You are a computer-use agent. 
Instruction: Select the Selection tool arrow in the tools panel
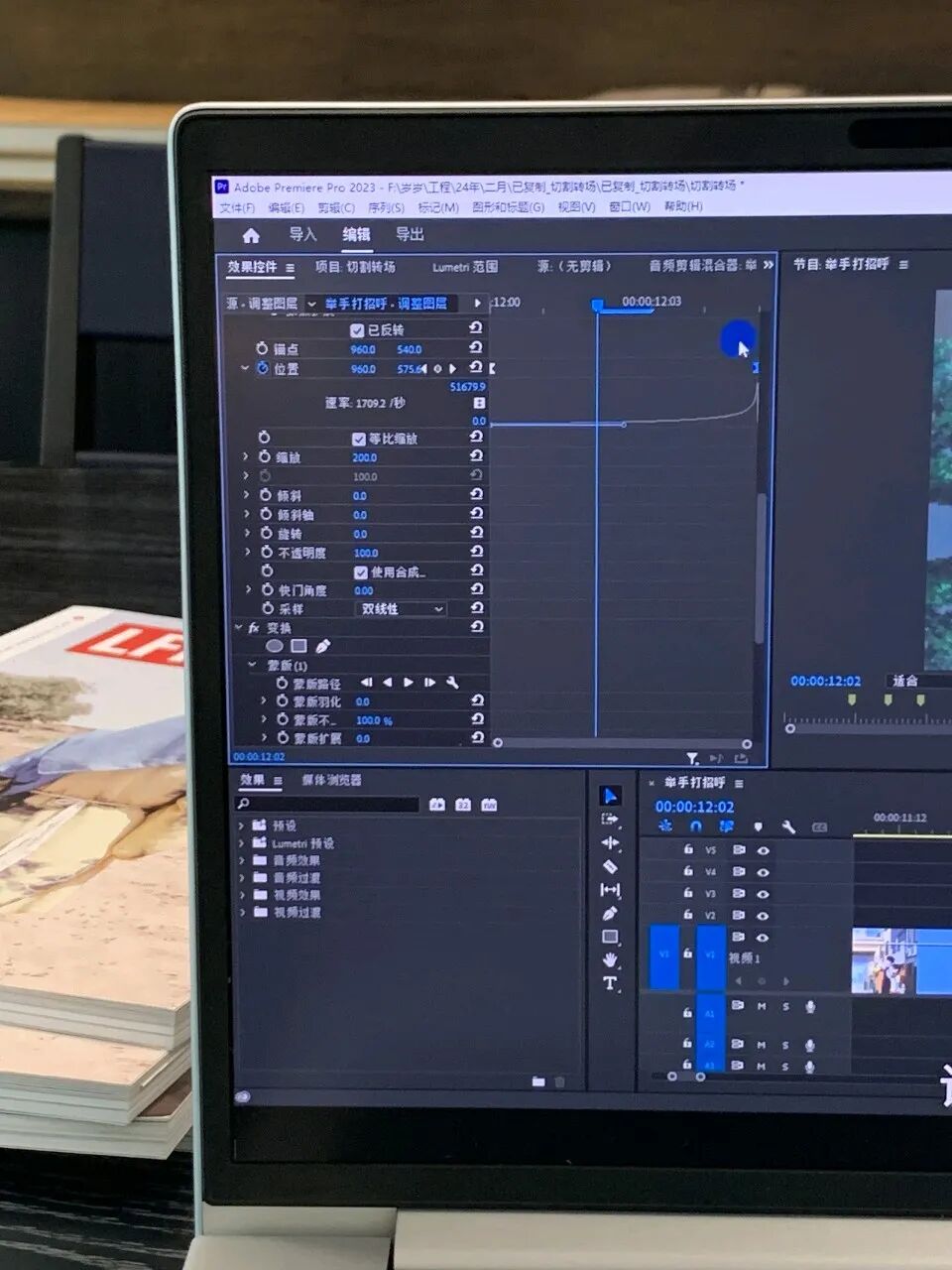[x=610, y=796]
